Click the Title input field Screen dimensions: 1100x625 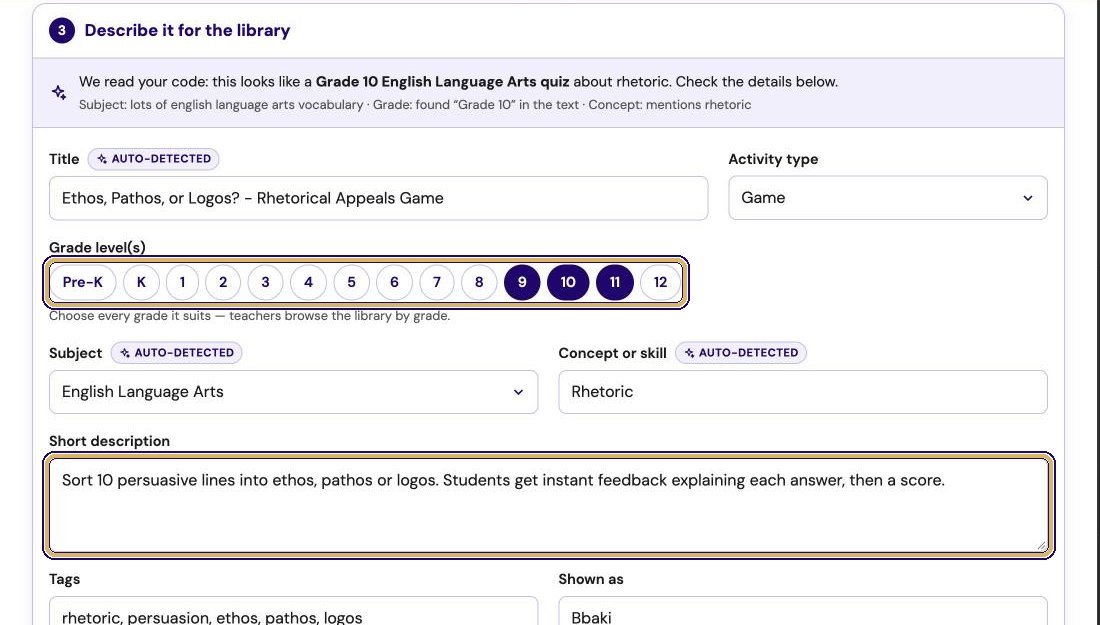pyautogui.click(x=378, y=199)
